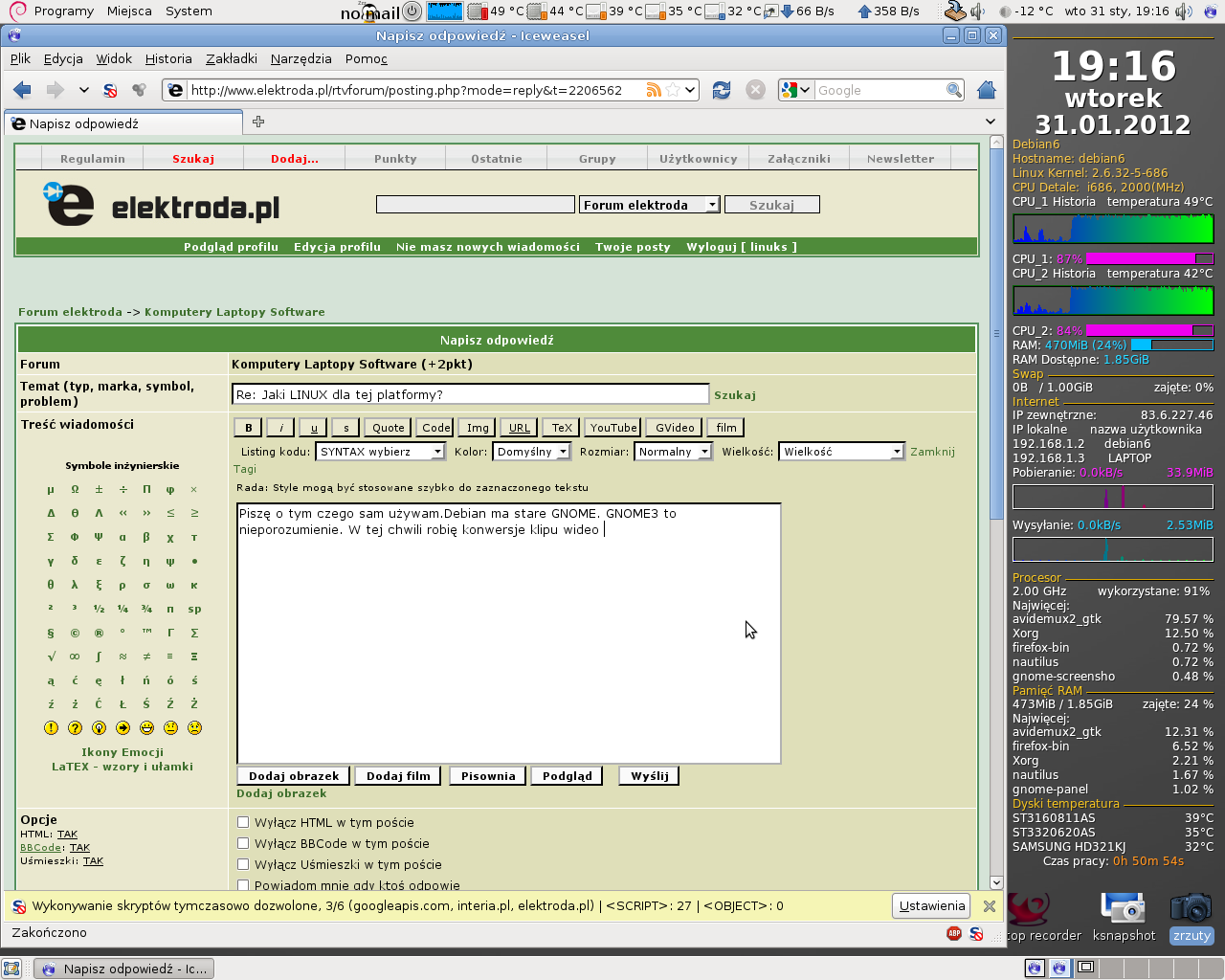
Task: Insert the Ω symbol from engineering symbols
Action: [x=75, y=489]
